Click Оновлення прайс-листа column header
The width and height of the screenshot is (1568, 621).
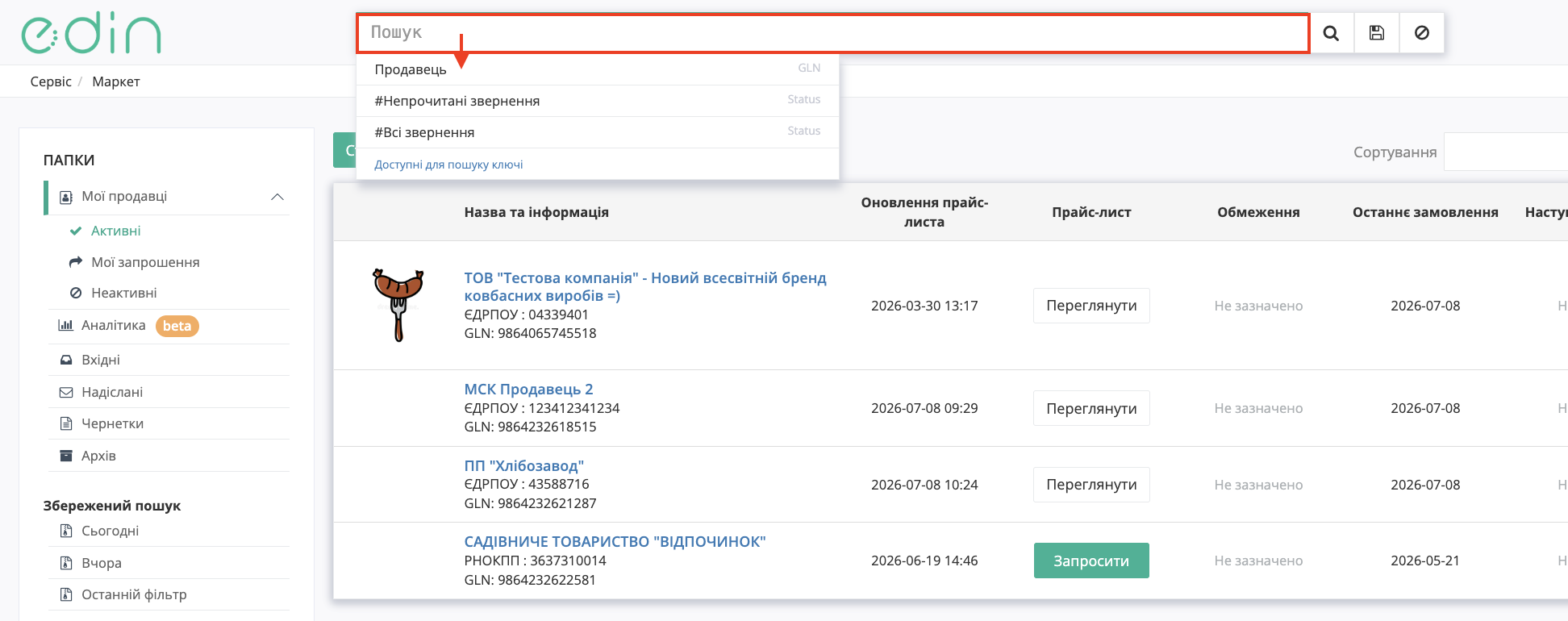coord(924,212)
